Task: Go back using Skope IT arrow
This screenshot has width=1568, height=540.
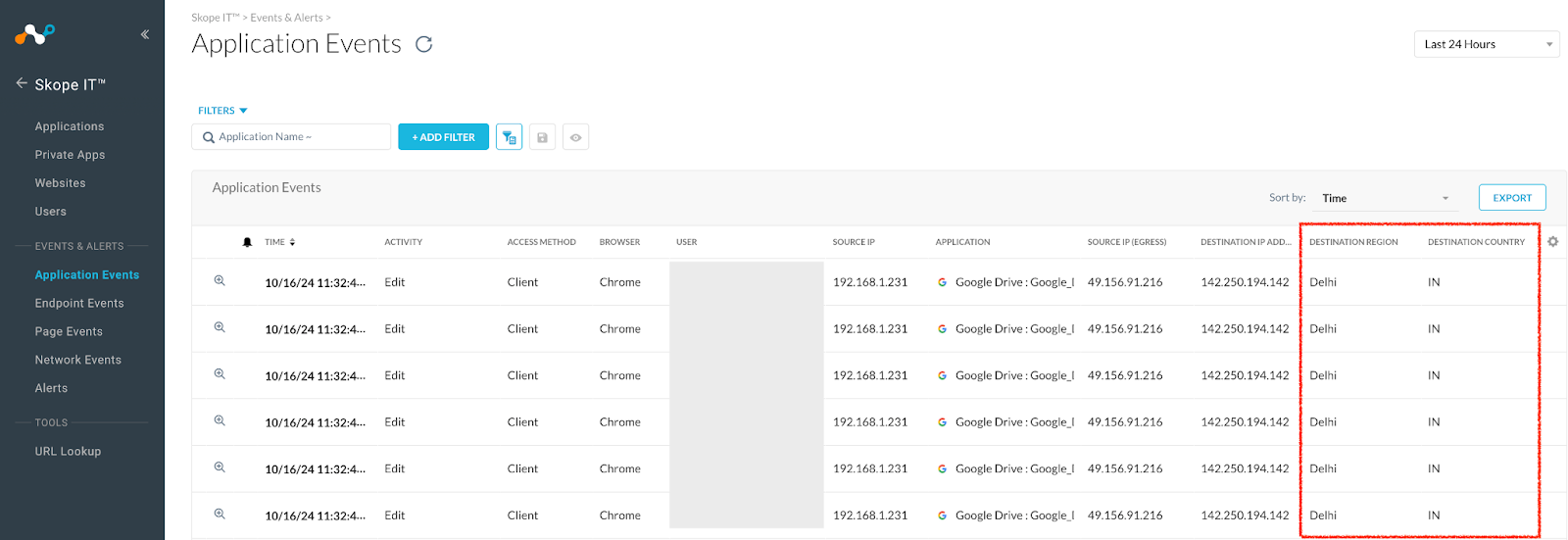Action: (x=22, y=83)
